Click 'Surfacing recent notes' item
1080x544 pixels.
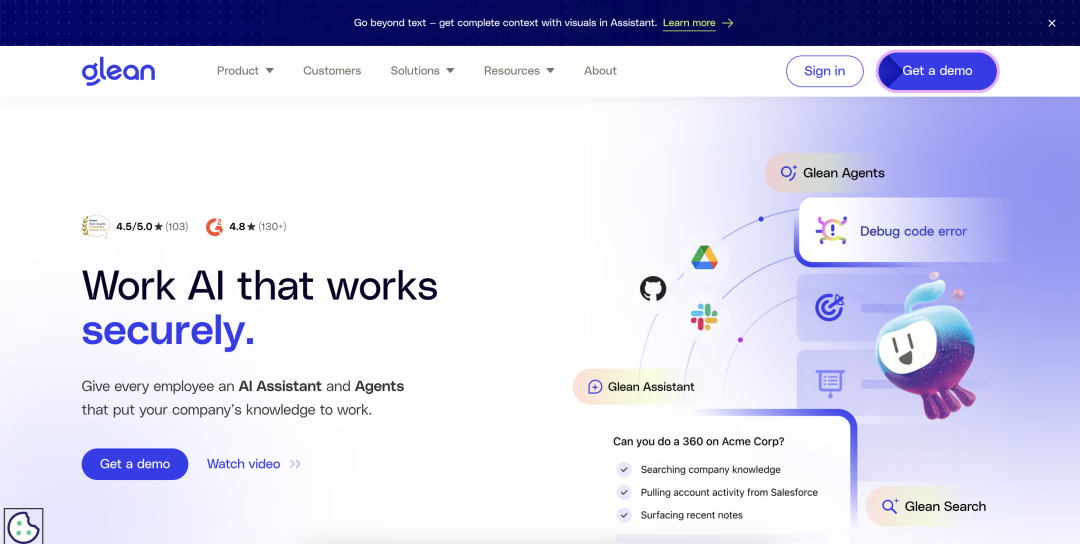coord(692,515)
